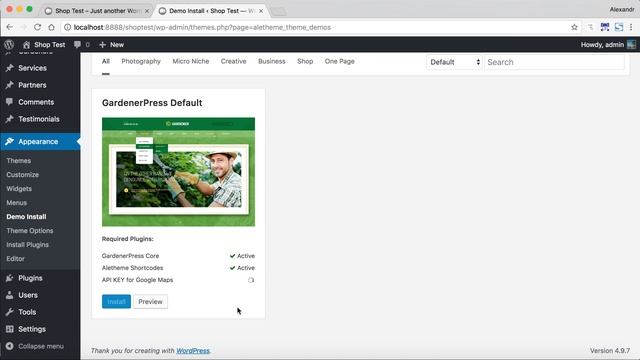Collapse the admin sidebar menu
640x360 pixels.
35,346
